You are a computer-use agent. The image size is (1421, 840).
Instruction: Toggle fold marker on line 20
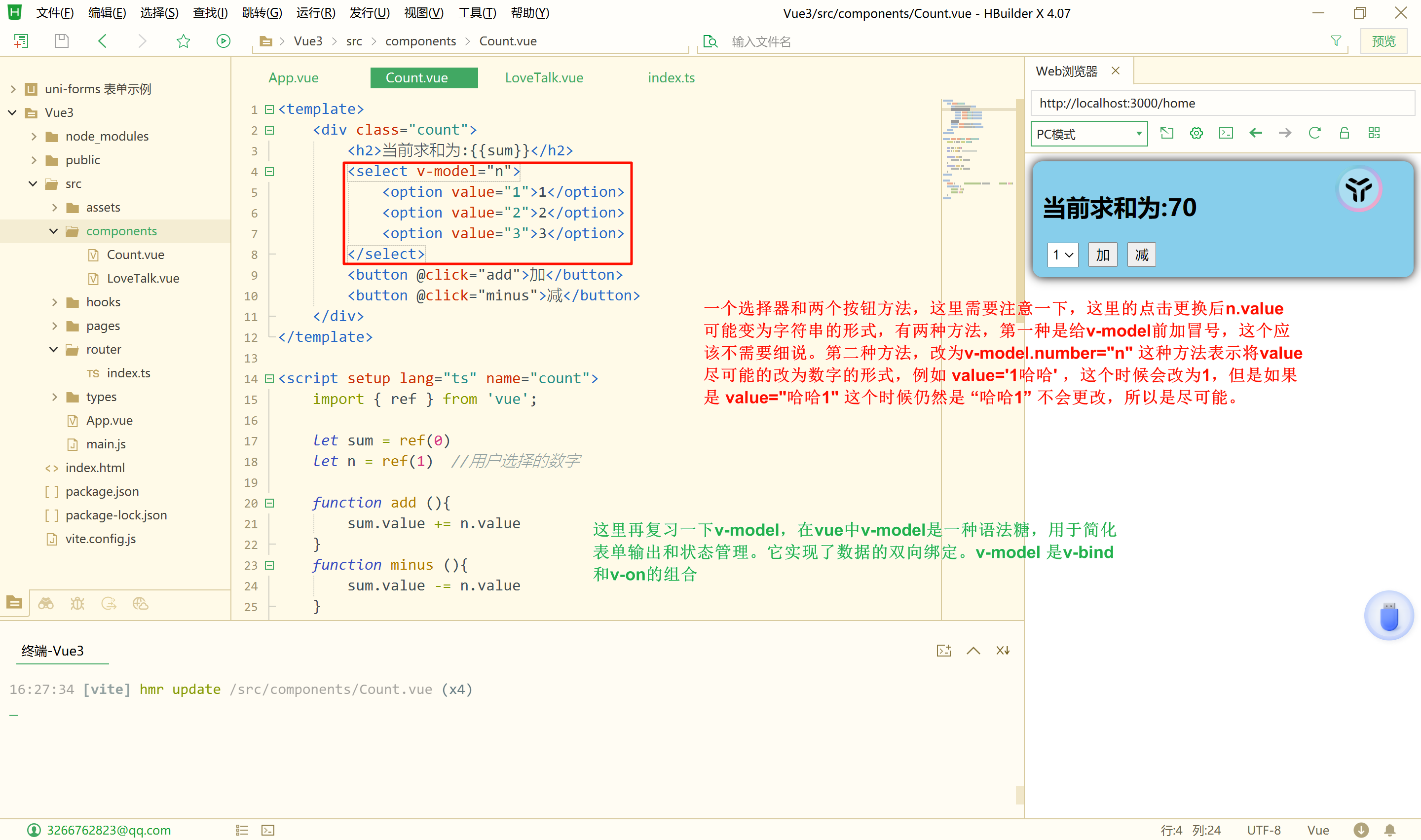(x=269, y=503)
